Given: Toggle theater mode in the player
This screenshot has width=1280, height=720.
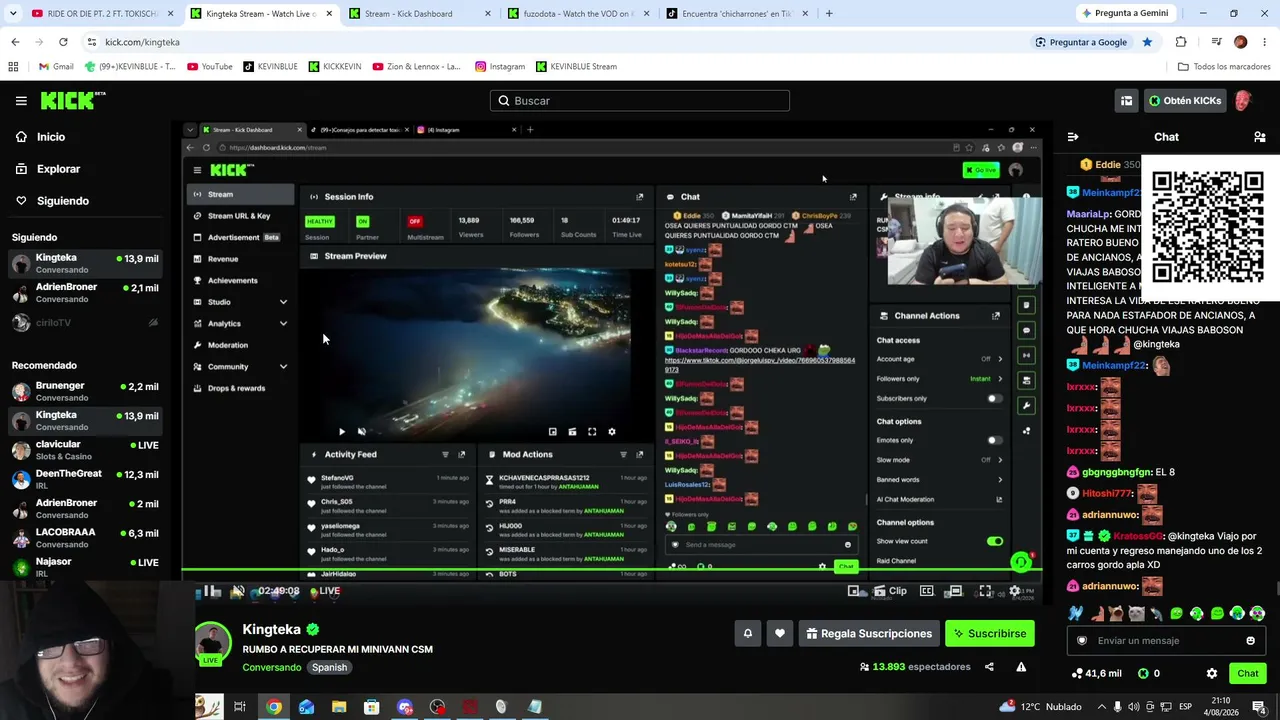Looking at the screenshot, I should click(x=955, y=591).
